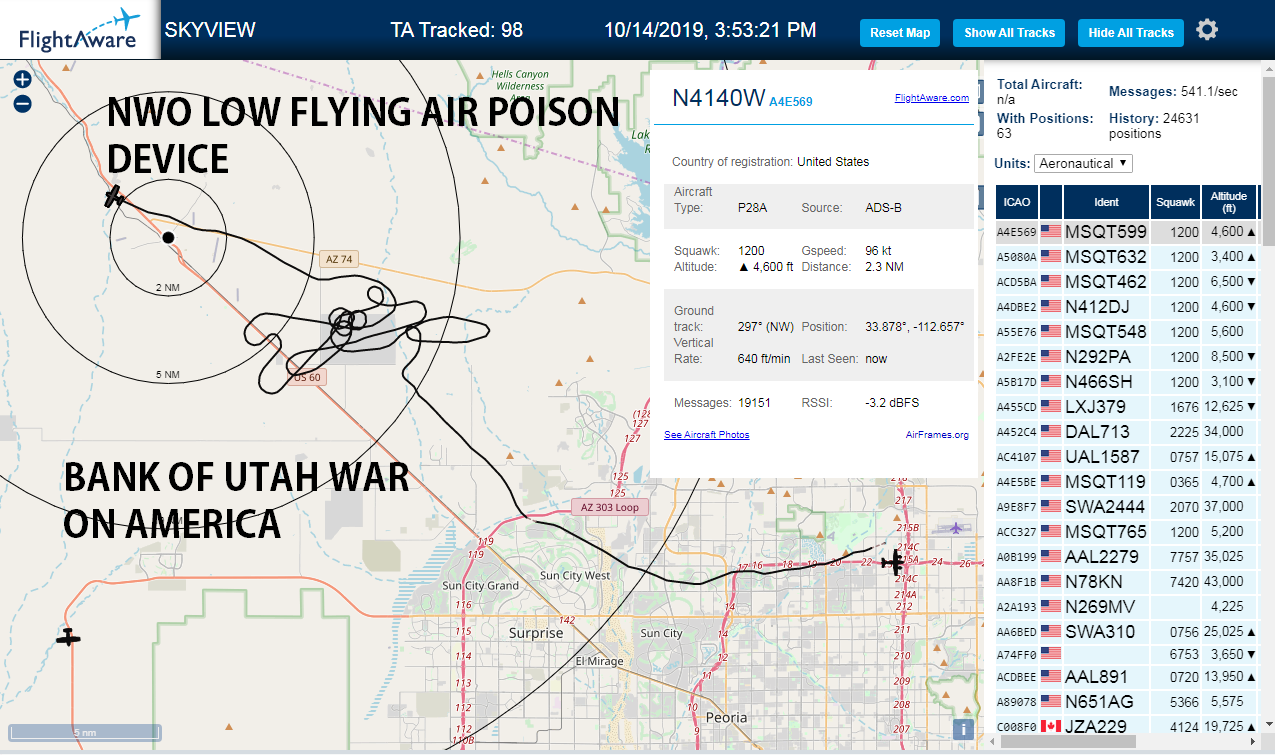Image resolution: width=1275 pixels, height=755 pixels.
Task: Click the Peoria city label on map
Action: 726,717
